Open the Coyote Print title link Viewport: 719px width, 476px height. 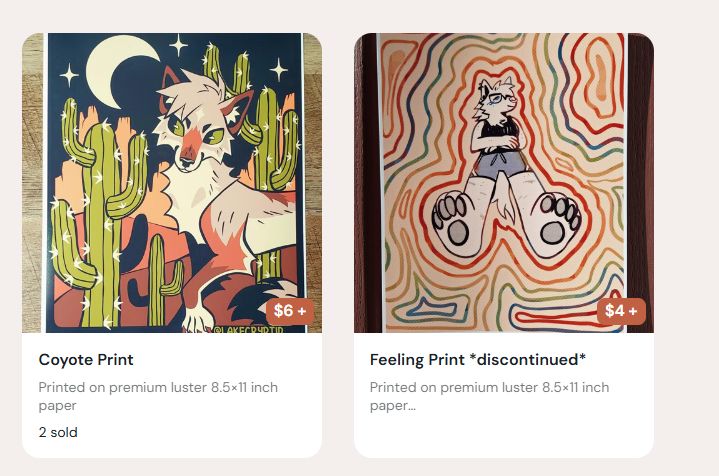click(86, 360)
